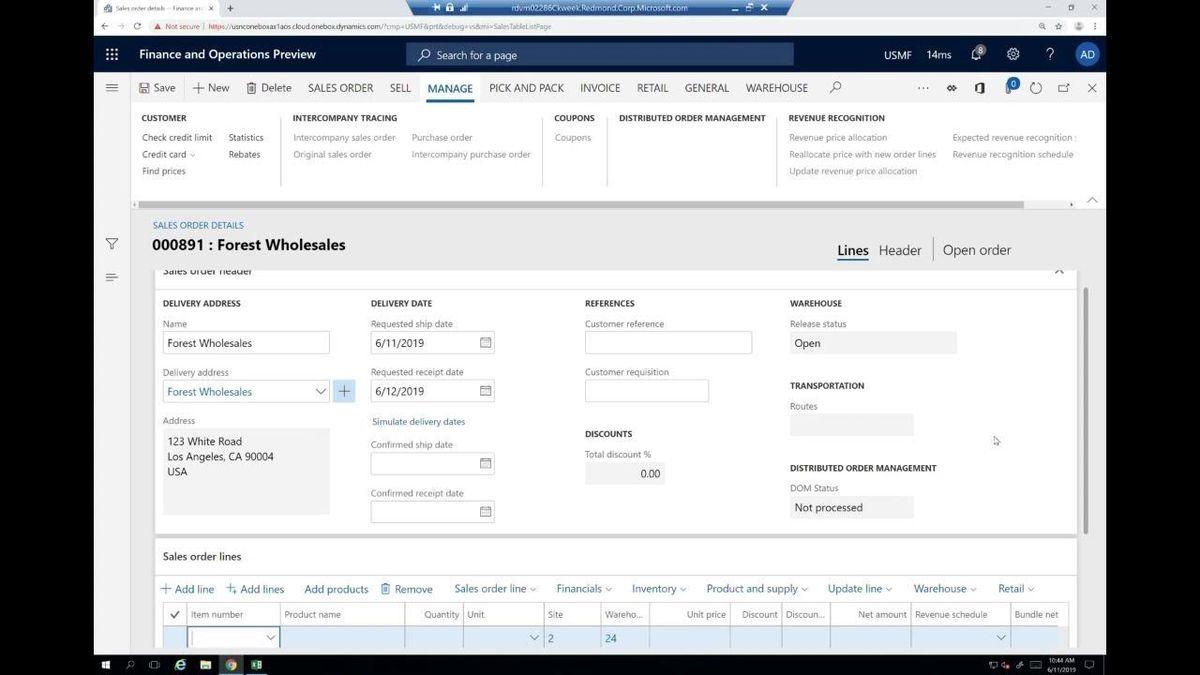Search the action pane with magnifier

[x=835, y=88]
